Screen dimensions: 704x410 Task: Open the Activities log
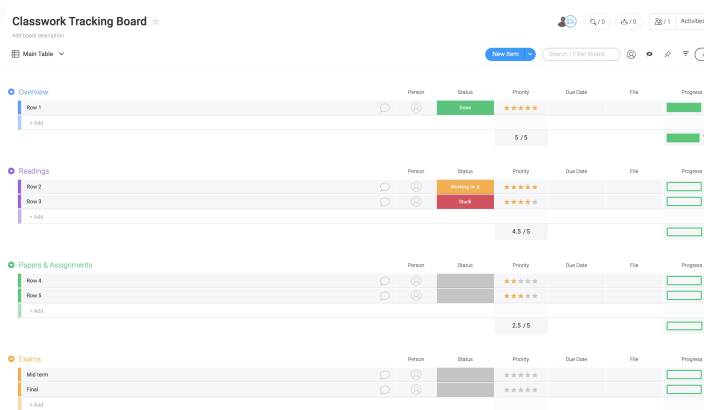tap(691, 21)
